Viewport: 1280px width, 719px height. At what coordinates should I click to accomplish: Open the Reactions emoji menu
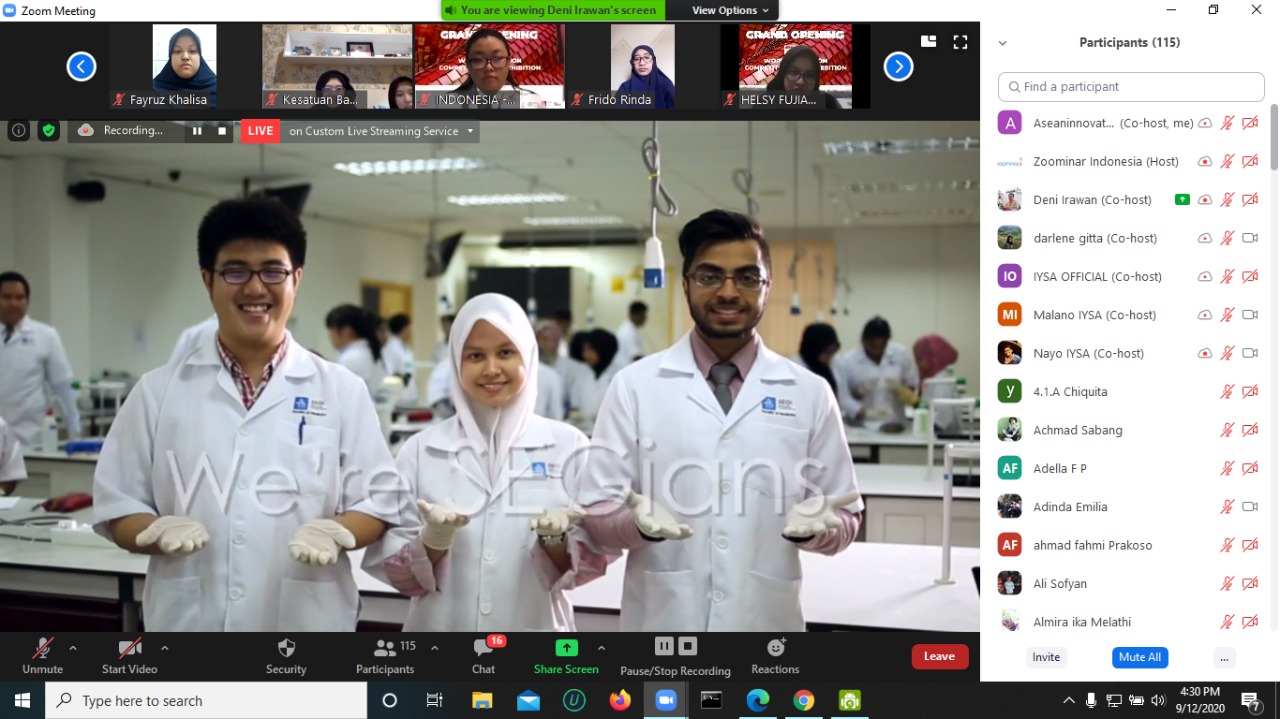[775, 648]
